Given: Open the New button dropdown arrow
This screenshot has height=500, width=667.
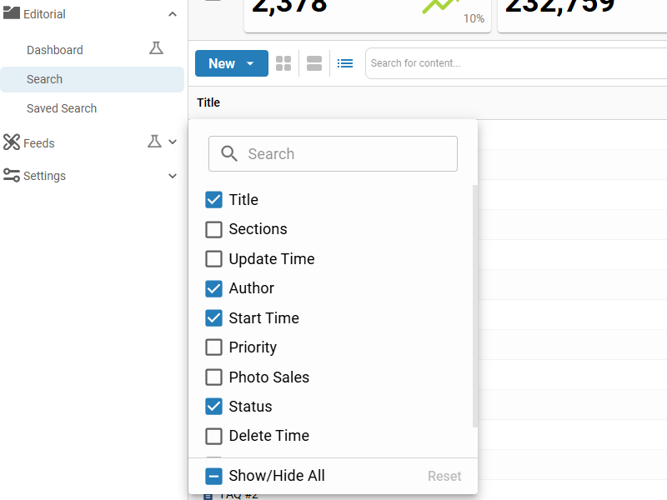Looking at the screenshot, I should [x=250, y=64].
